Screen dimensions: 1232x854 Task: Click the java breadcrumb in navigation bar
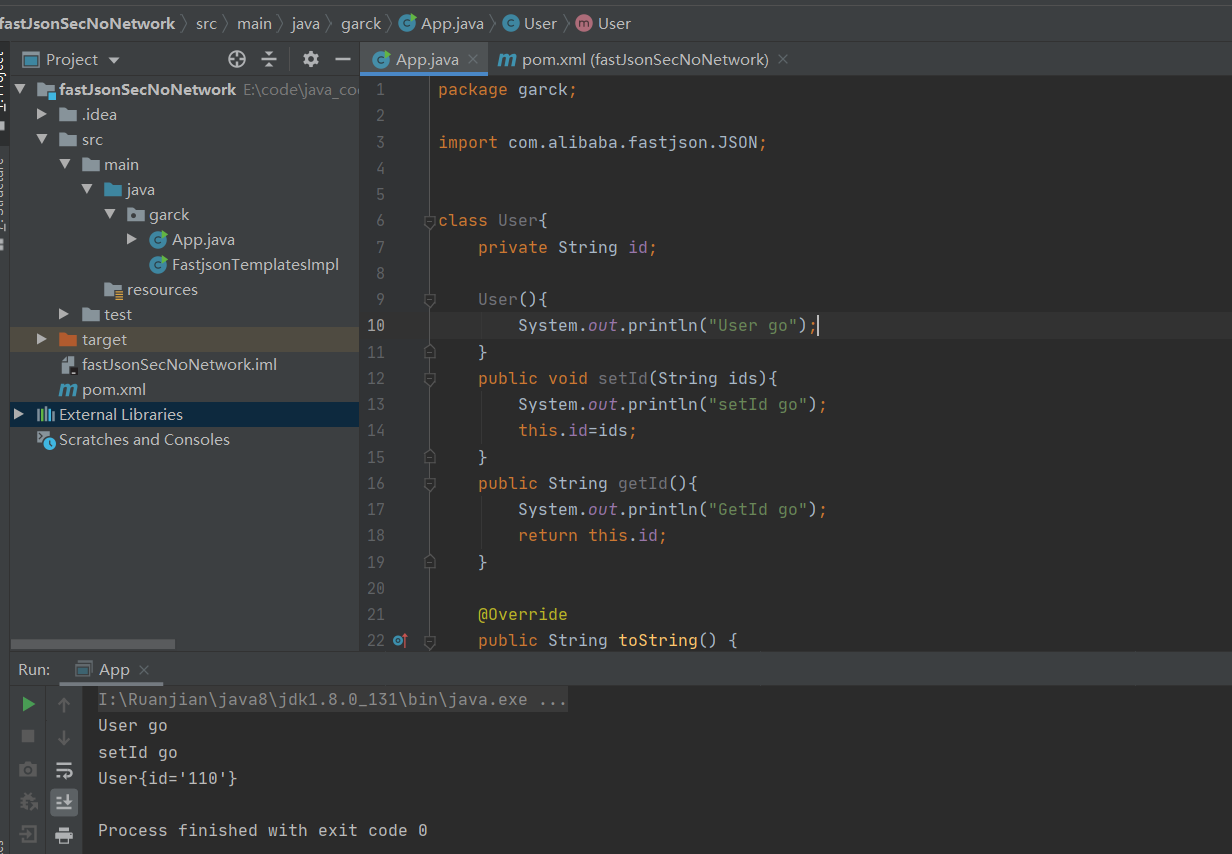306,23
